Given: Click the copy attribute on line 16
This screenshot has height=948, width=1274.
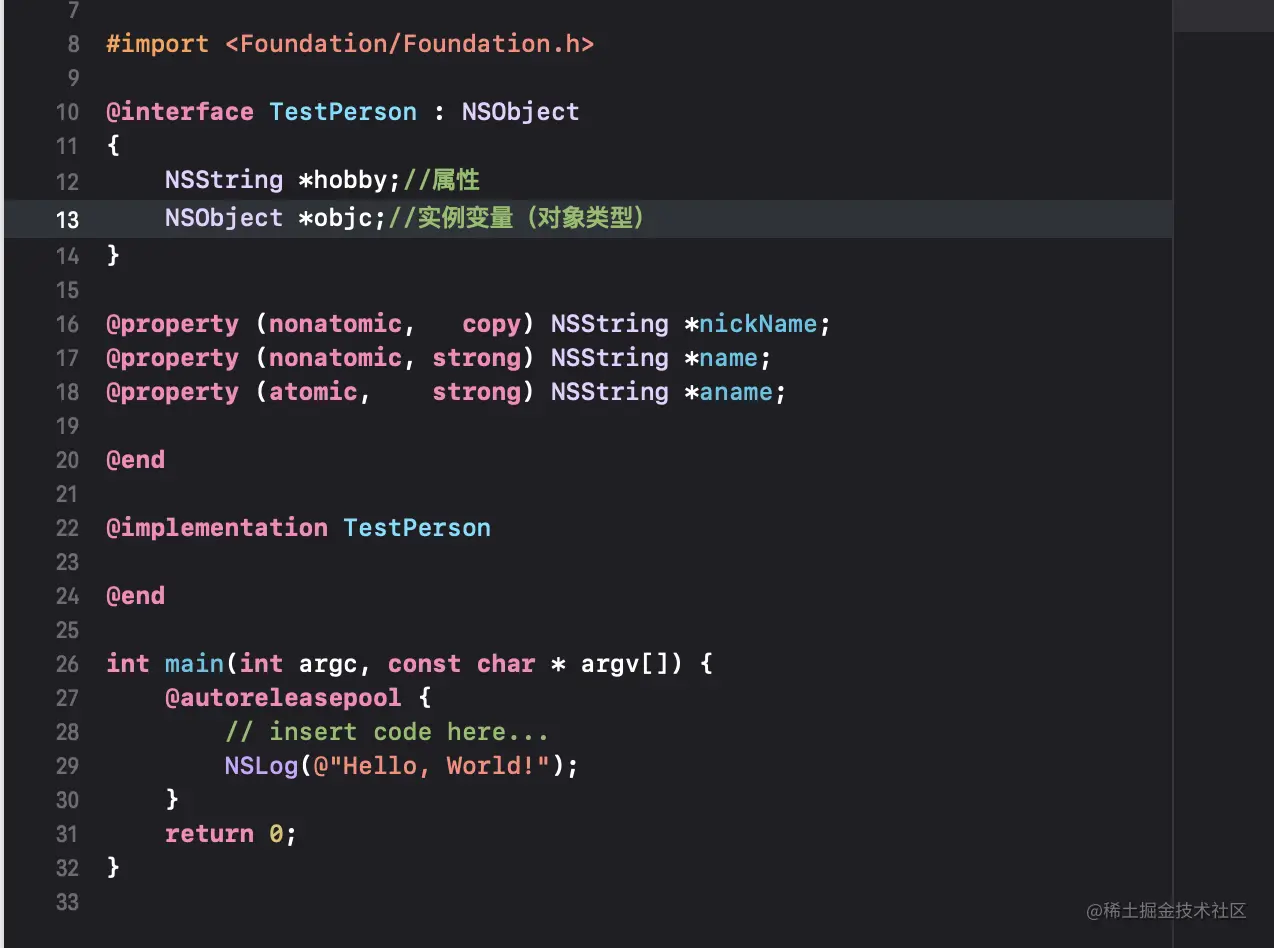Looking at the screenshot, I should 491,324.
